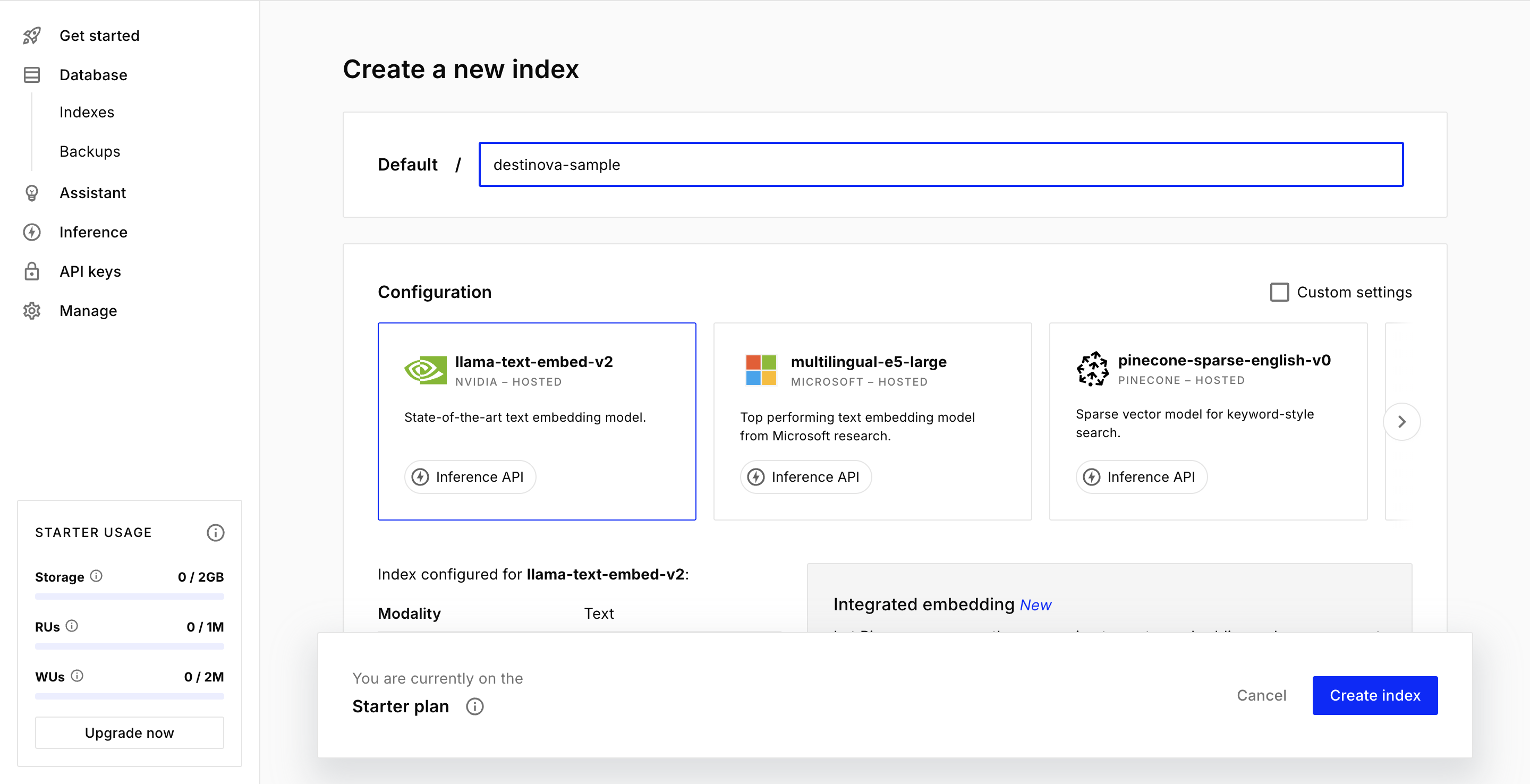Viewport: 1530px width, 784px height.
Task: Go to Backups under Database
Action: coord(90,151)
